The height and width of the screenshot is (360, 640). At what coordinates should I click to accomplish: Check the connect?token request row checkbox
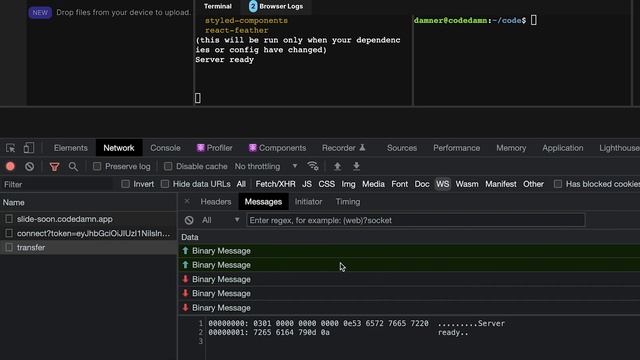(9, 233)
